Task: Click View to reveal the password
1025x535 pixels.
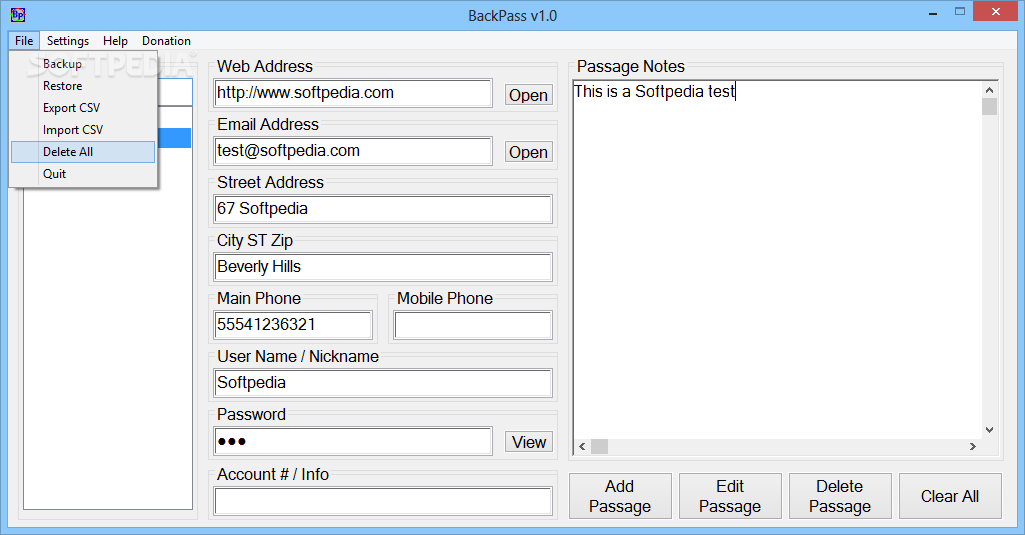Action: click(528, 442)
